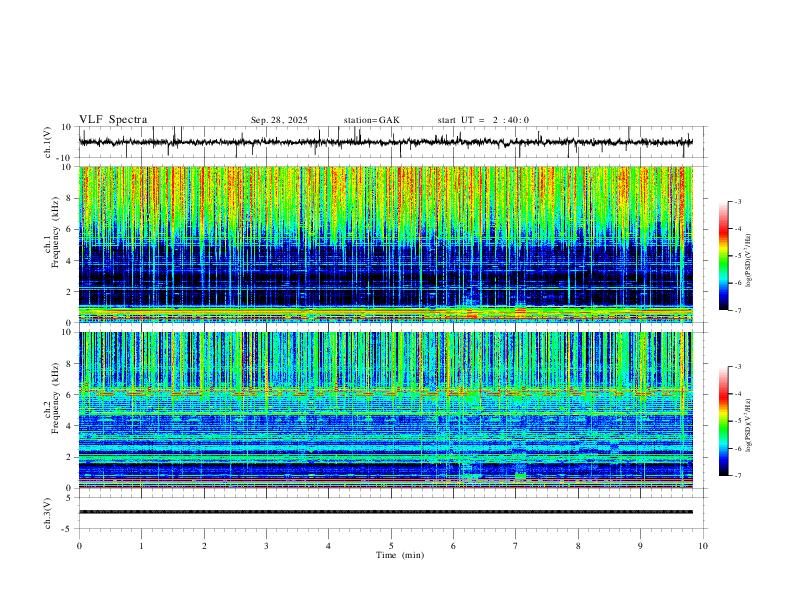The image size is (792, 612).
Task: Click the ch.1 PSD color bar
Action: pyautogui.click(x=723, y=256)
